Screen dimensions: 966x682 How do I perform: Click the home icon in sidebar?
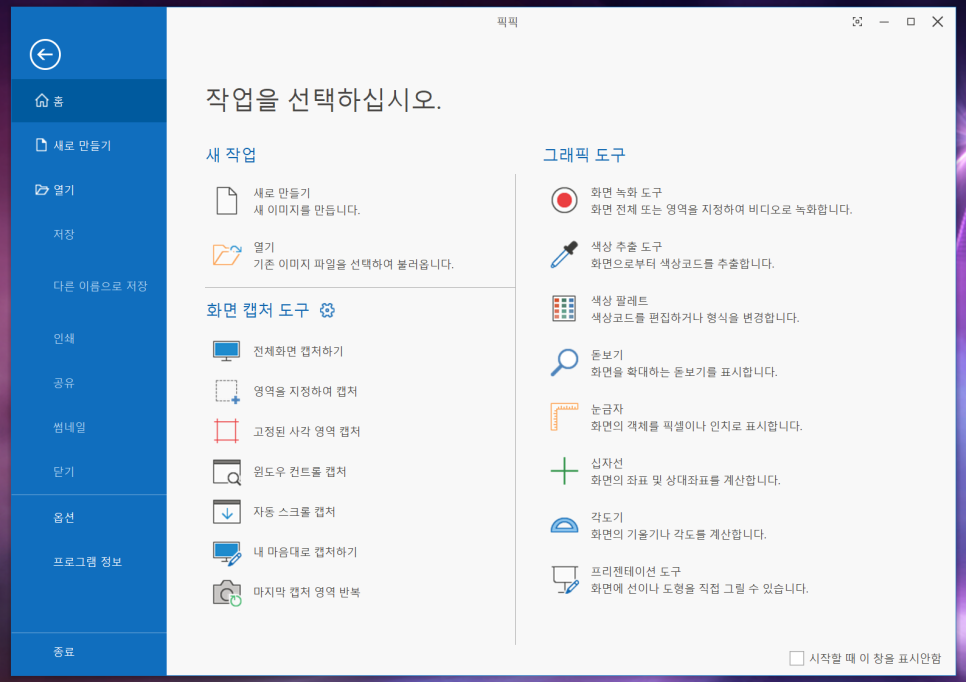point(41,100)
